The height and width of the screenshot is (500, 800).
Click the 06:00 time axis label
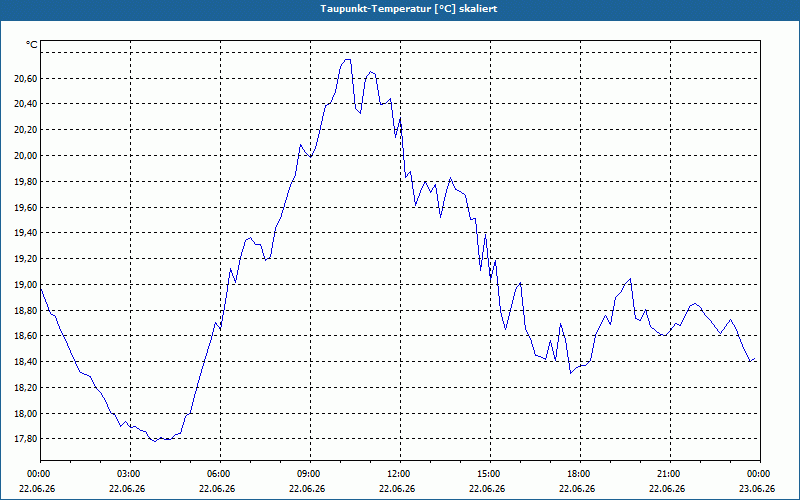220,474
